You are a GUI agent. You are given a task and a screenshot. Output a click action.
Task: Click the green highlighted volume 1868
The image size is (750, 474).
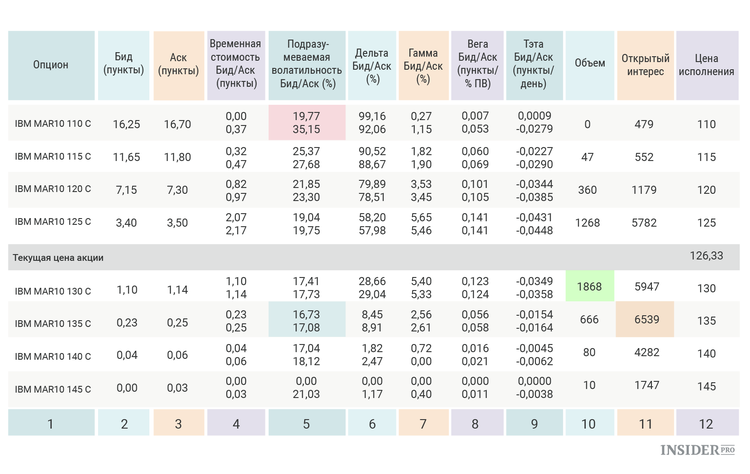pos(589,286)
